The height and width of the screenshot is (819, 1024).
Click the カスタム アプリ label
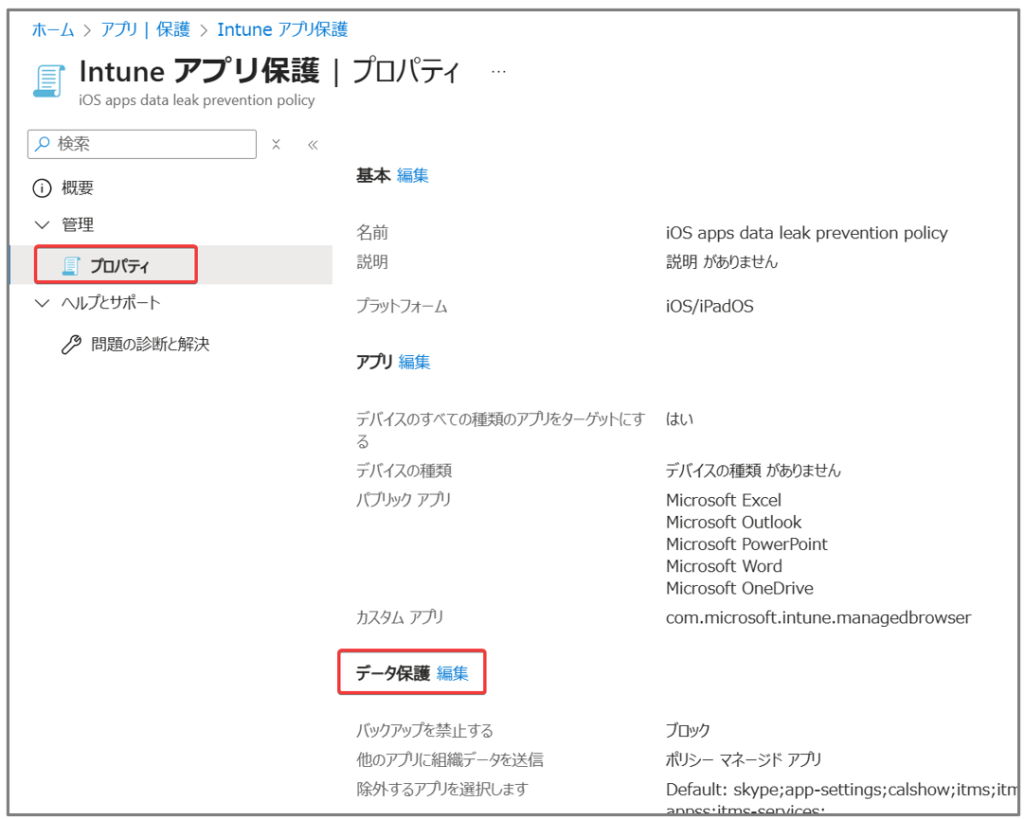400,618
